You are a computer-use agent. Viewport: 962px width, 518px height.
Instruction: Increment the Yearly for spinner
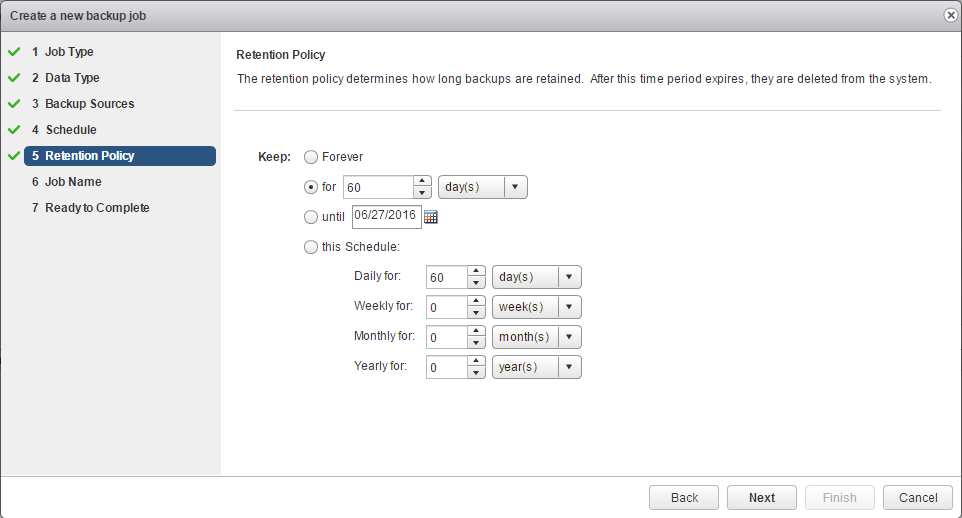(x=476, y=361)
